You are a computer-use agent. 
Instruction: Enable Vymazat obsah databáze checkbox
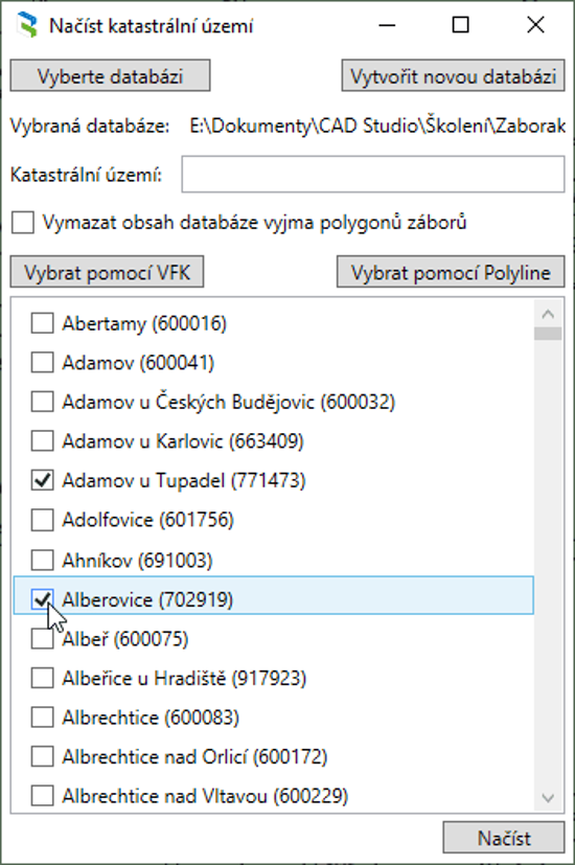(23, 222)
